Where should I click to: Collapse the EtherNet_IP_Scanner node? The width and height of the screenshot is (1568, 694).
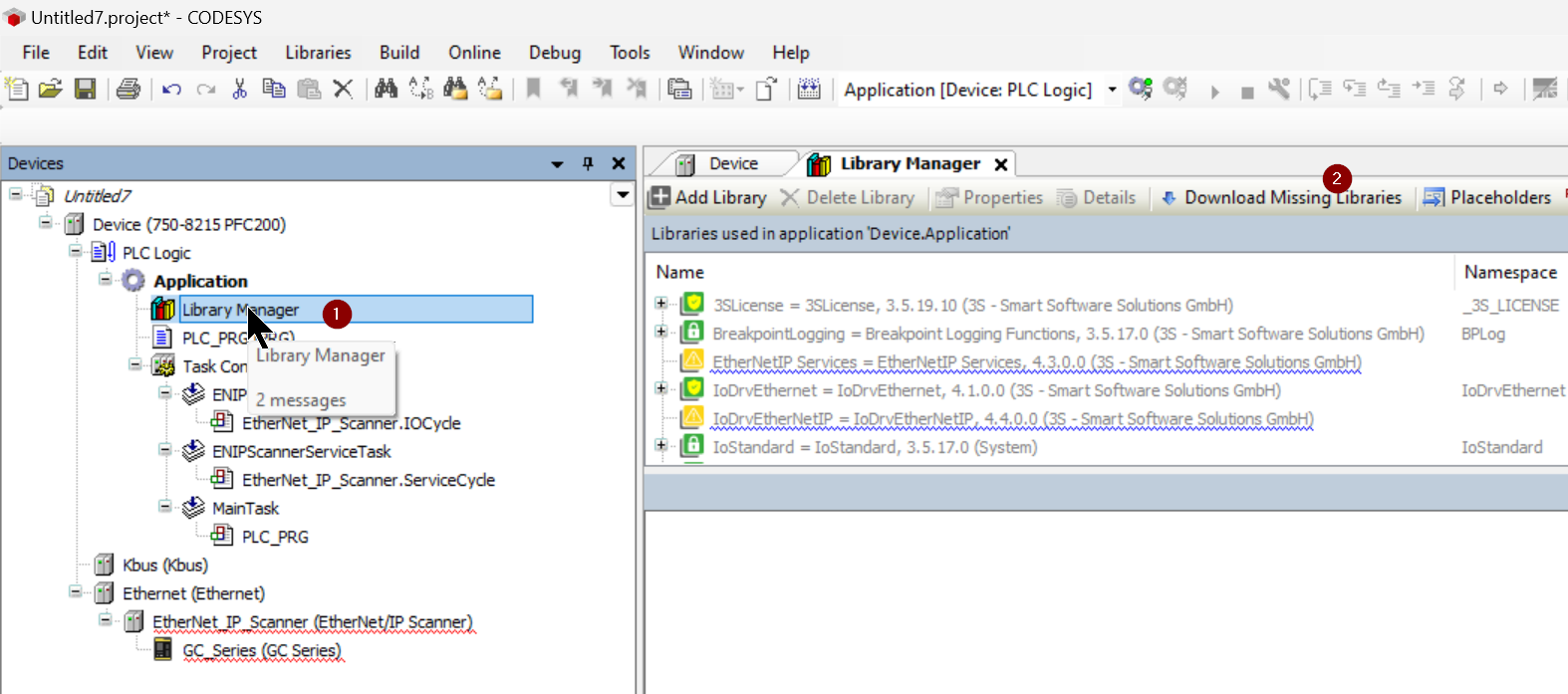[106, 619]
